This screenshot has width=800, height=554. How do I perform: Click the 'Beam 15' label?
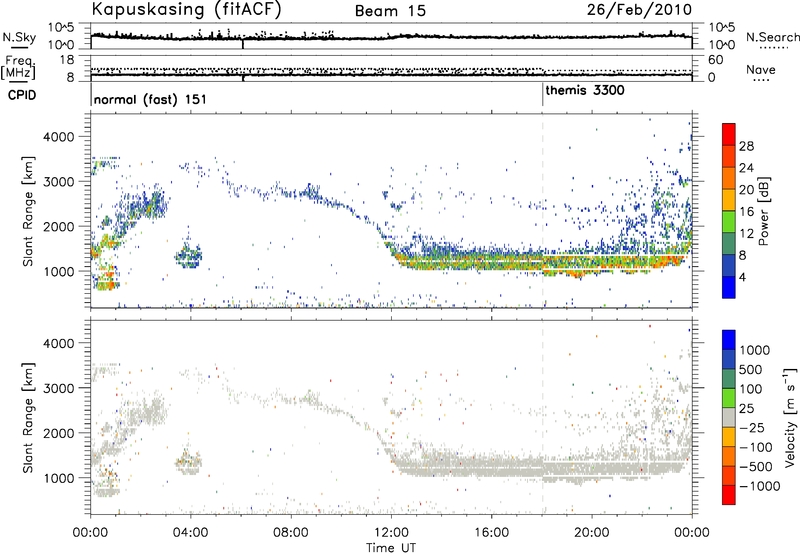(390, 11)
